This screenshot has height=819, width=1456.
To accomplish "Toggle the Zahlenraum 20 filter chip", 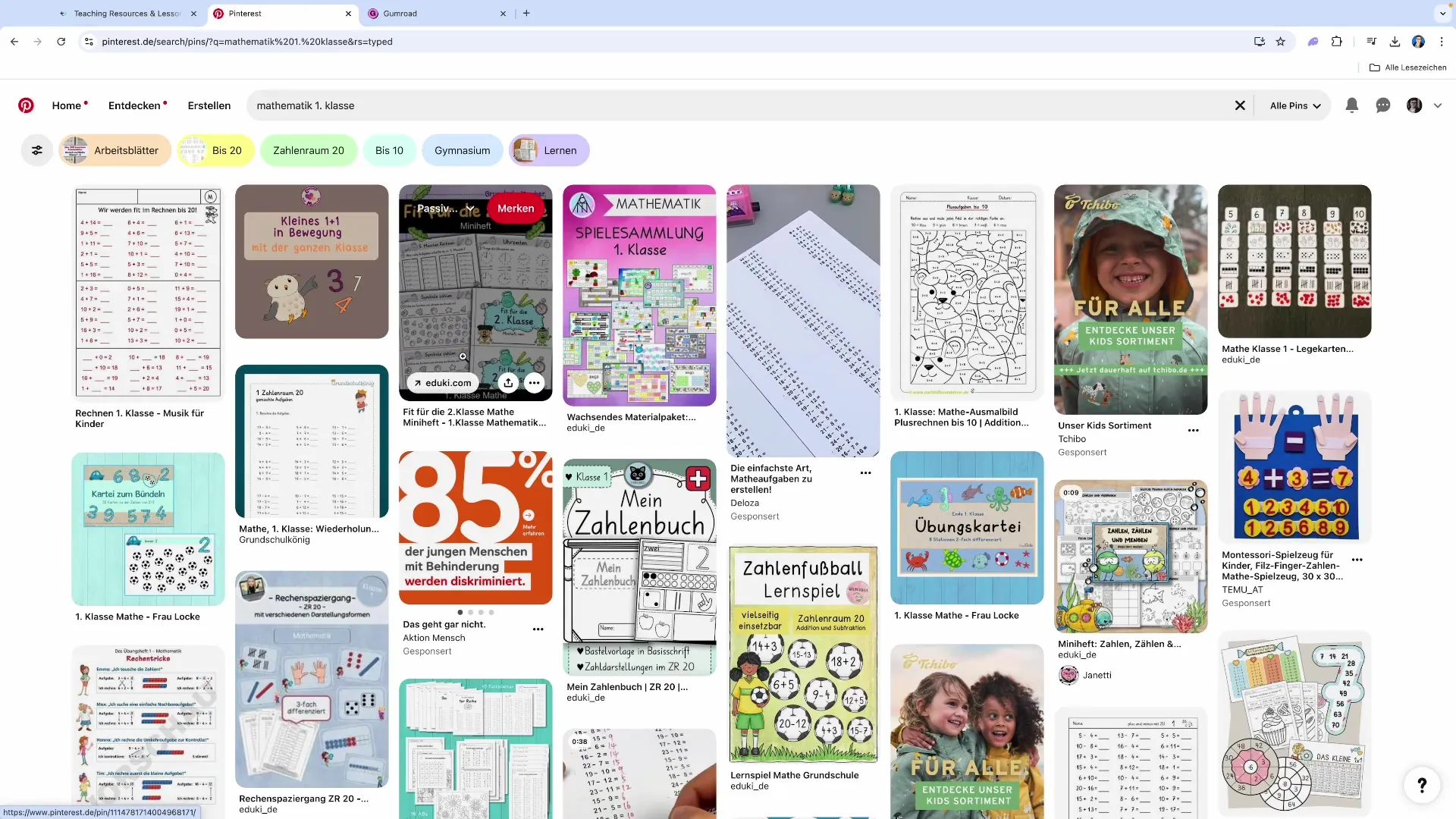I will [308, 150].
